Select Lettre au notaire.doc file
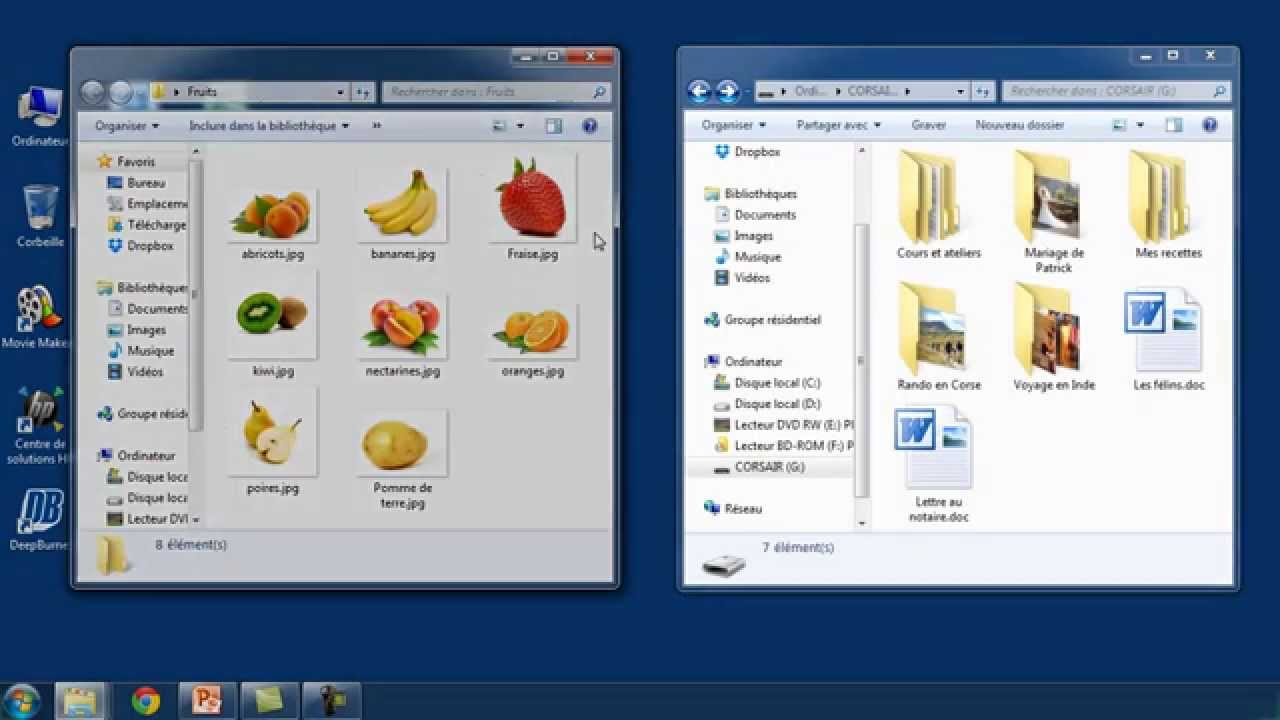1280x720 pixels. [x=938, y=464]
